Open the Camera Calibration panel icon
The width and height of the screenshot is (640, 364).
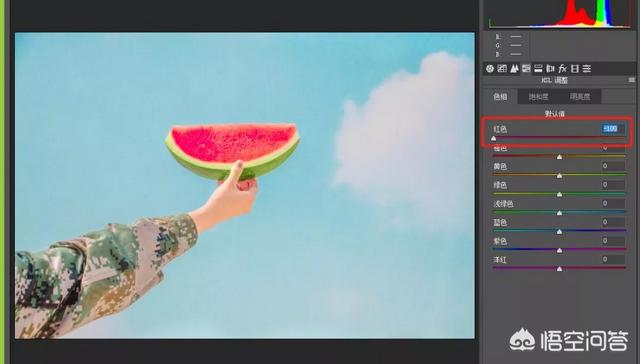575,69
